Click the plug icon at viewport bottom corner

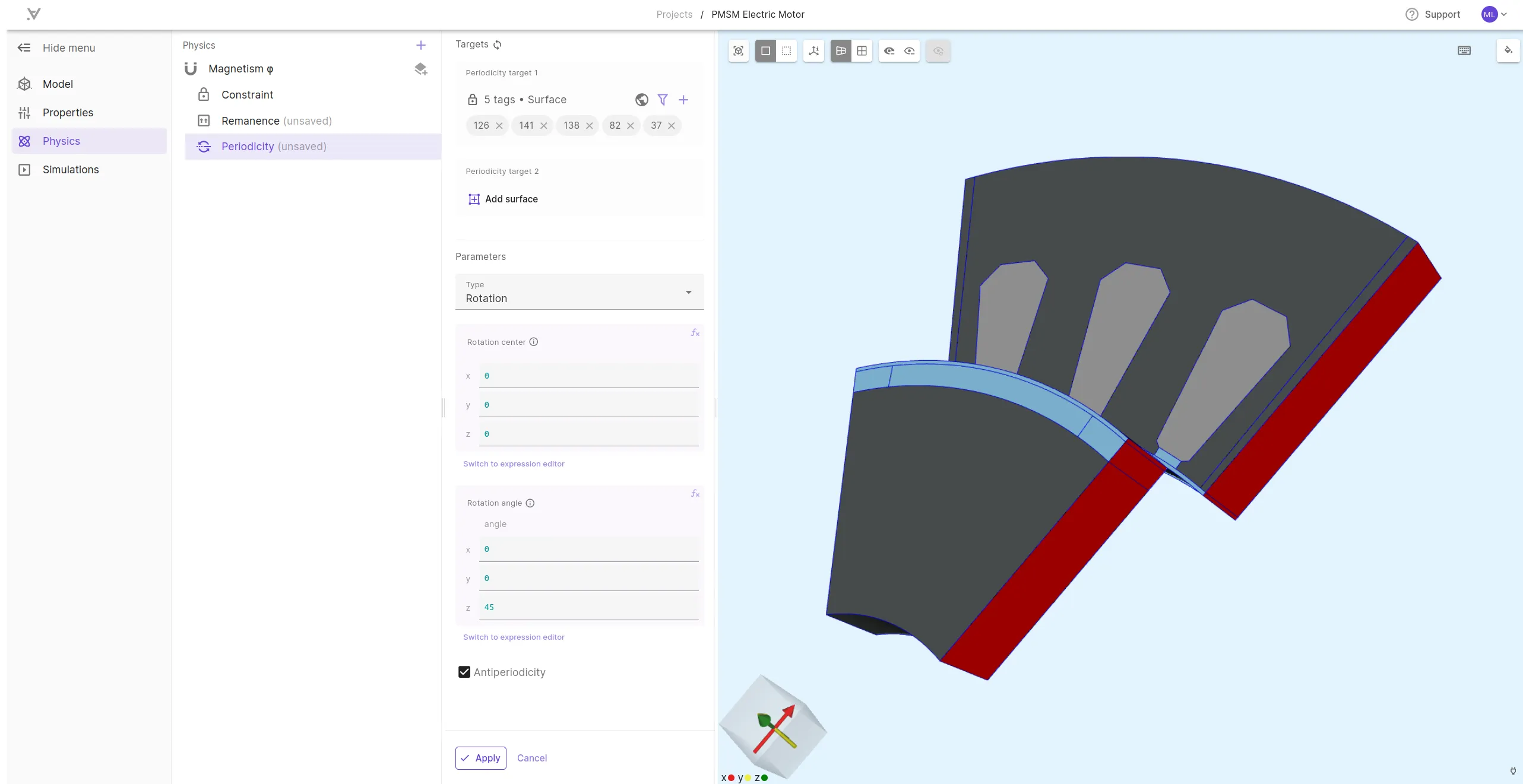(1513, 771)
